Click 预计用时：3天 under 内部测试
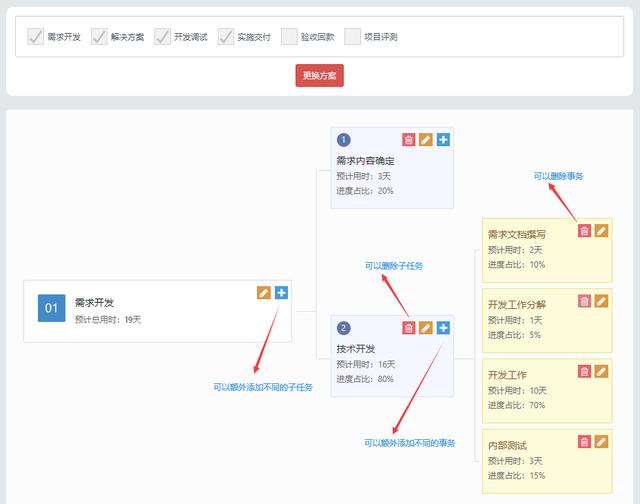Viewport: 640px width, 504px height. (x=515, y=461)
